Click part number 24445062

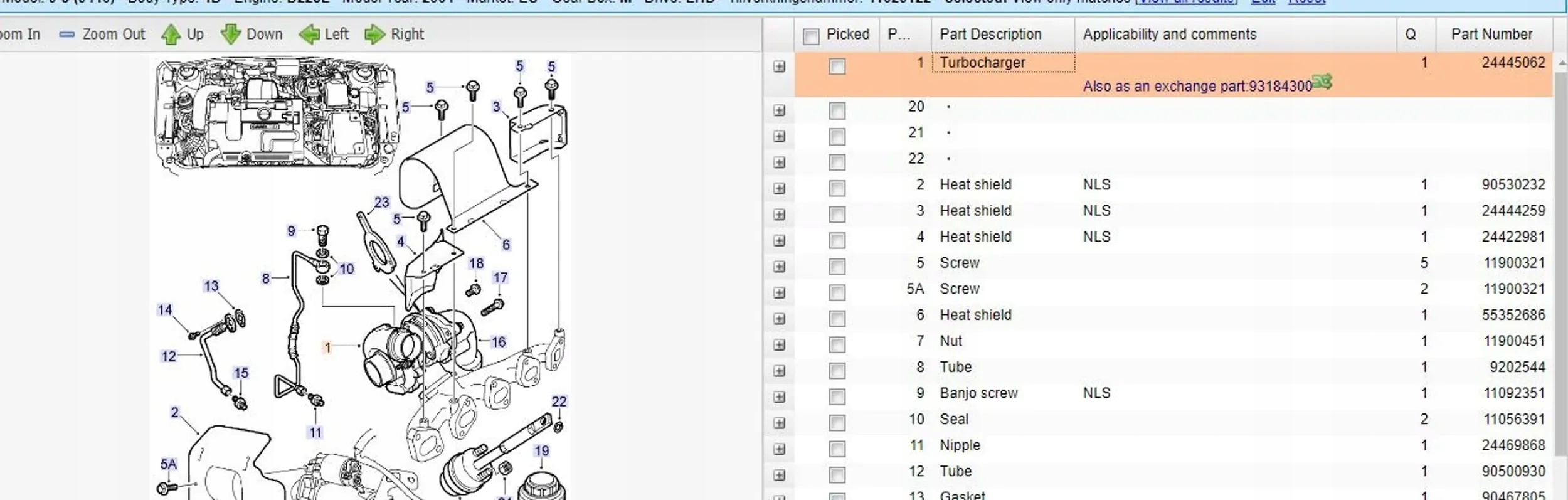[x=1513, y=63]
